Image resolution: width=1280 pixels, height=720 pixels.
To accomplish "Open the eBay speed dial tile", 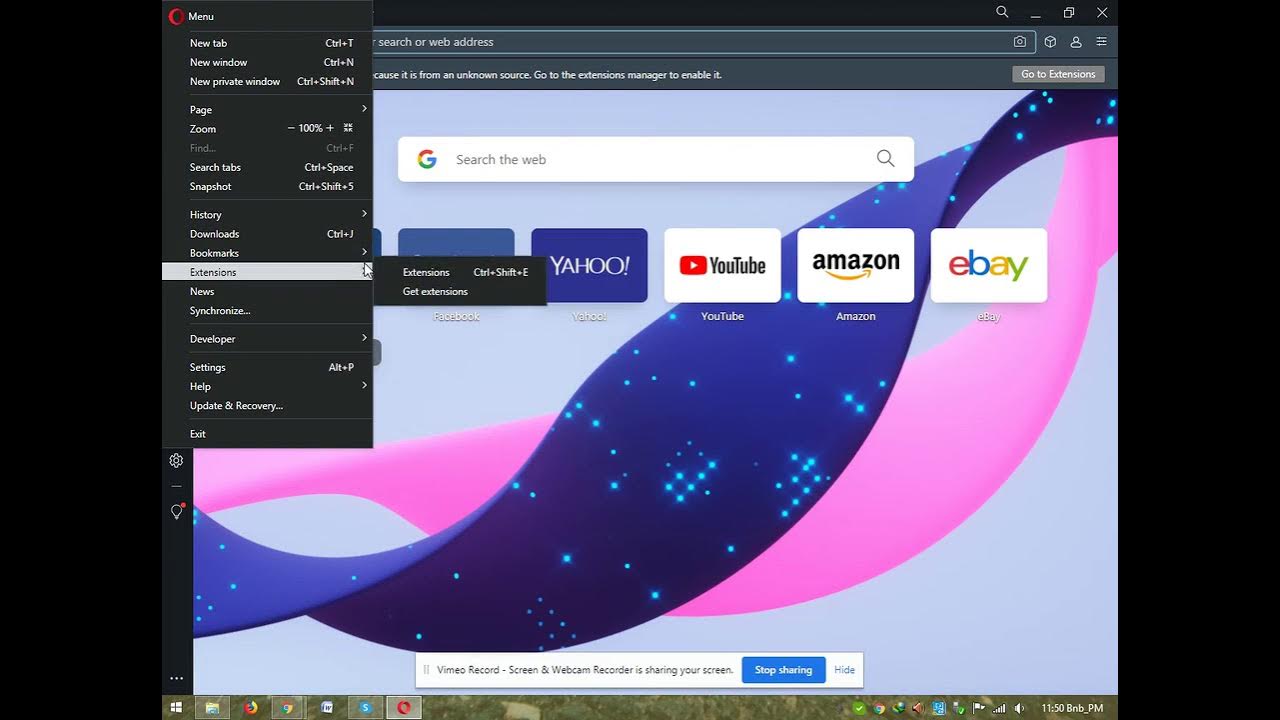I will (988, 265).
